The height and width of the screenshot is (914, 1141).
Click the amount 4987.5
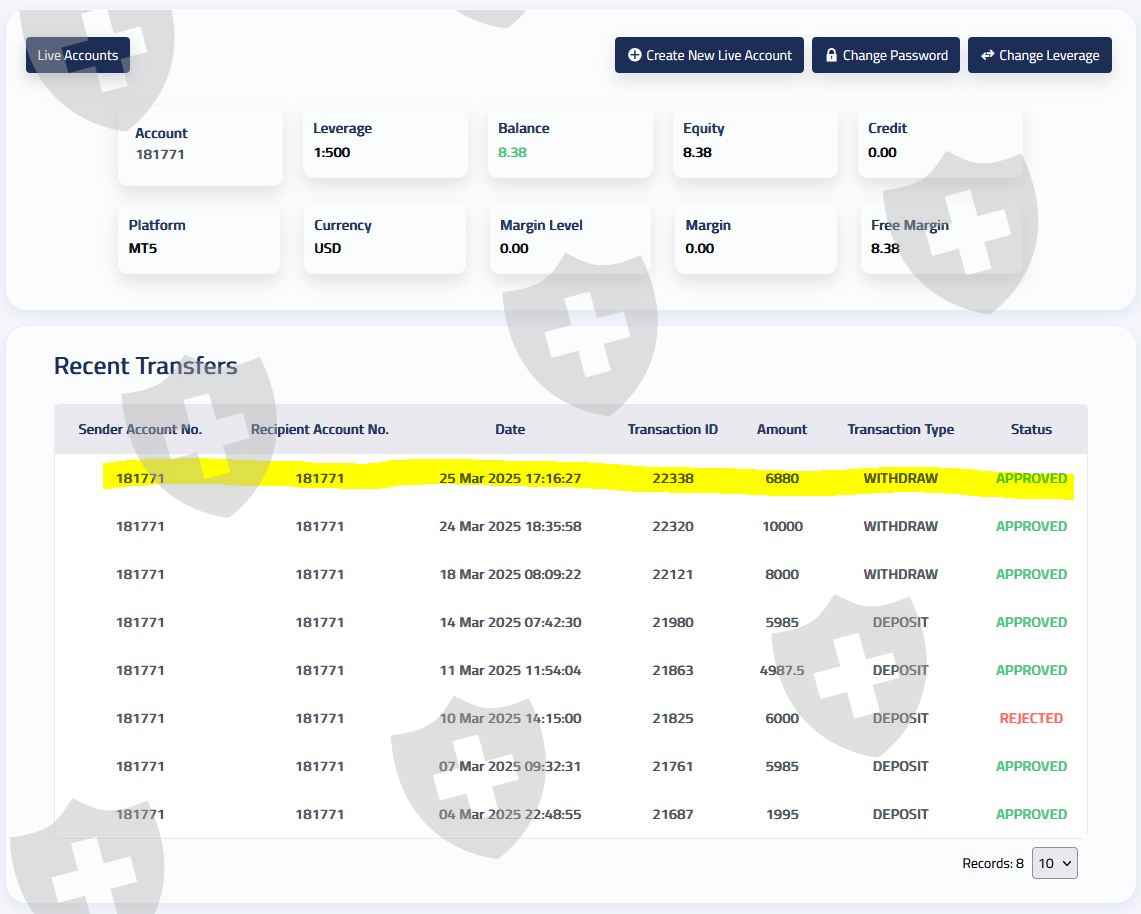[782, 670]
